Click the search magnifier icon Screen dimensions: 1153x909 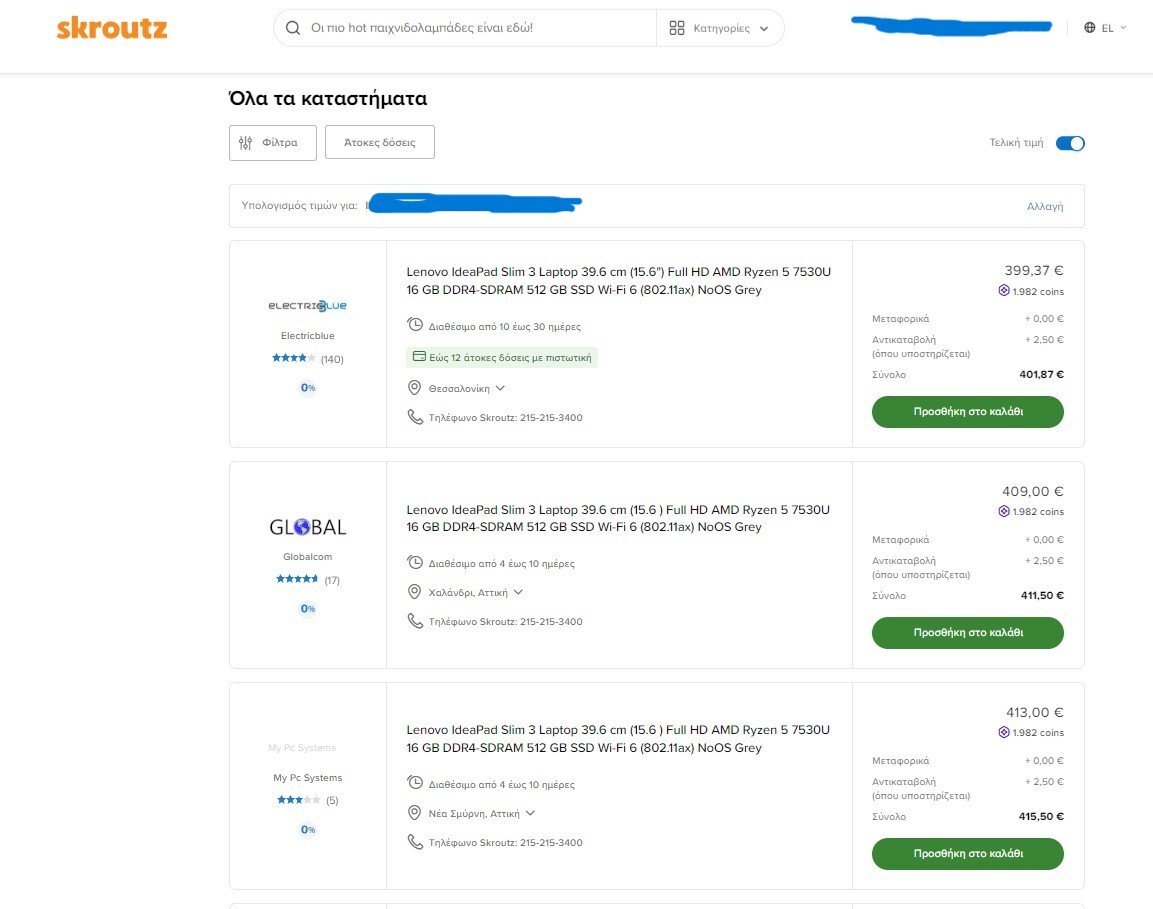293,28
